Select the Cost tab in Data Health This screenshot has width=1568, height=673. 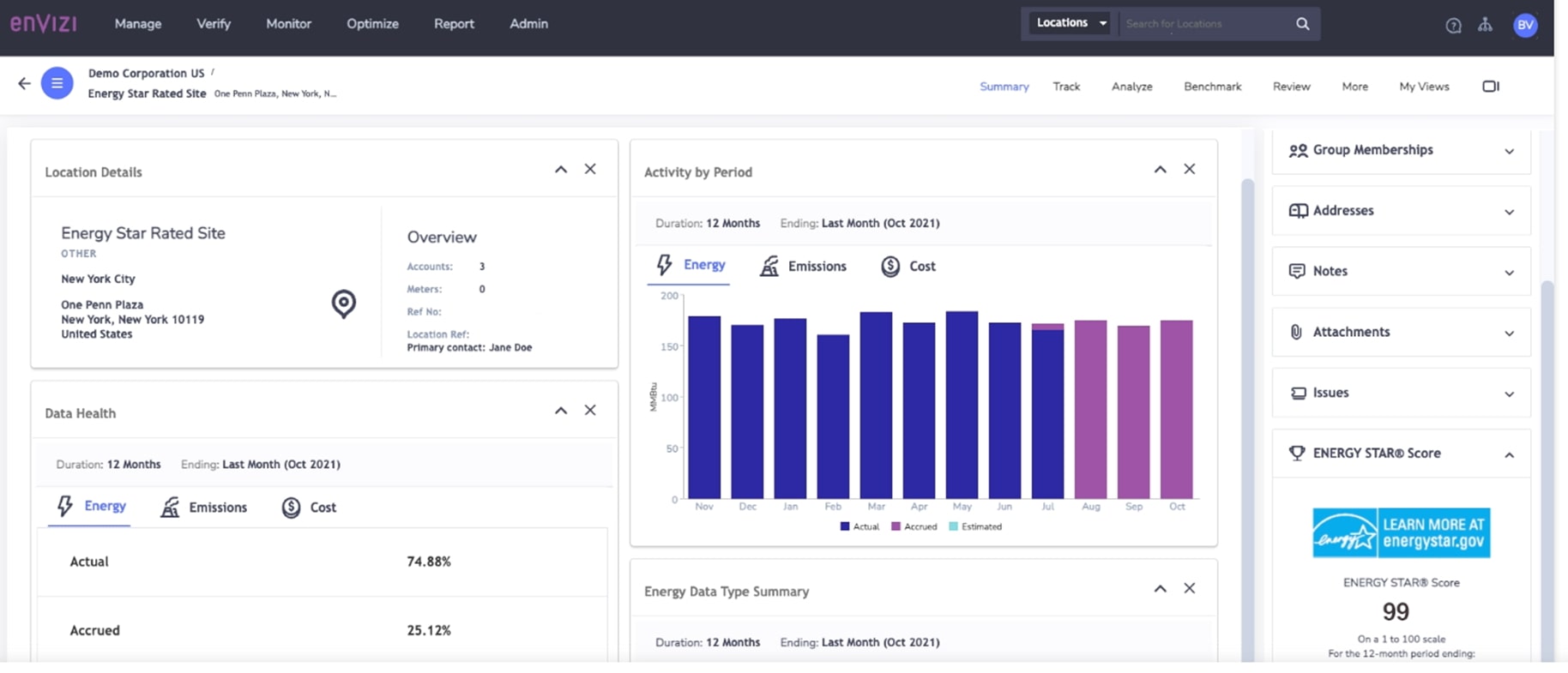pyautogui.click(x=309, y=508)
